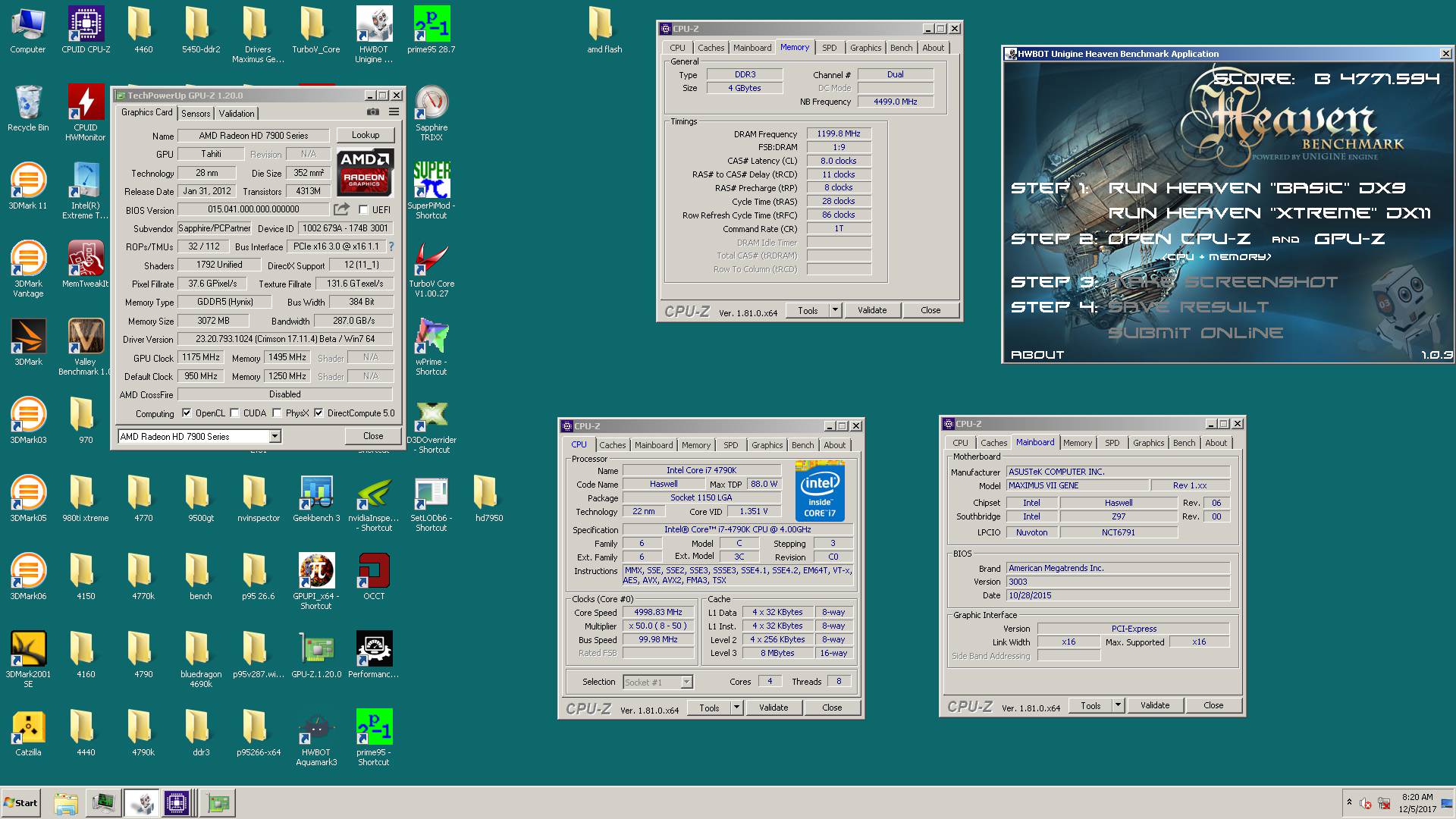Open the HWBOT Unigine desktop shortcut
The height and width of the screenshot is (819, 1456).
(x=374, y=35)
